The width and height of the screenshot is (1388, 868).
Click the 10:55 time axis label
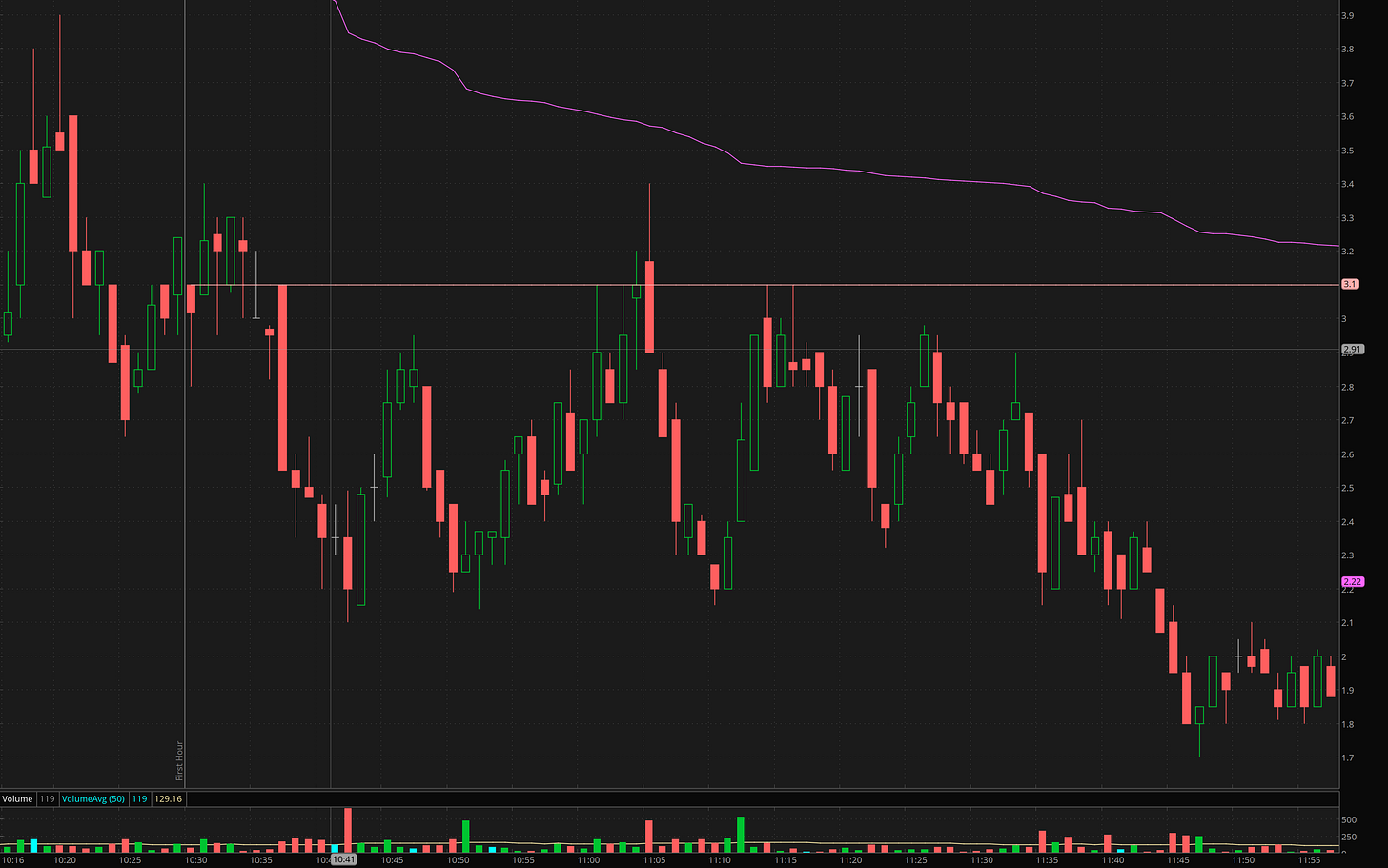(x=523, y=859)
